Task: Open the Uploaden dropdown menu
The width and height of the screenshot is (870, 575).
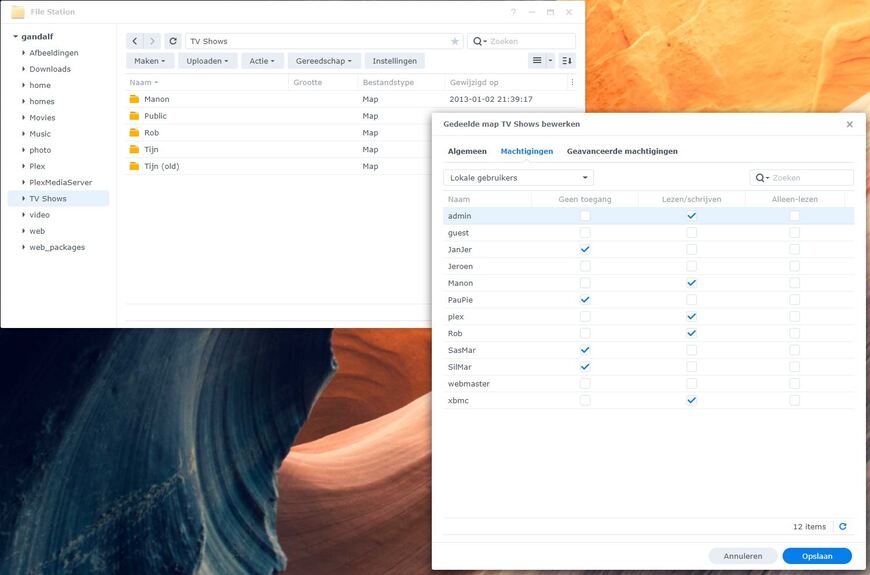Action: pyautogui.click(x=208, y=60)
